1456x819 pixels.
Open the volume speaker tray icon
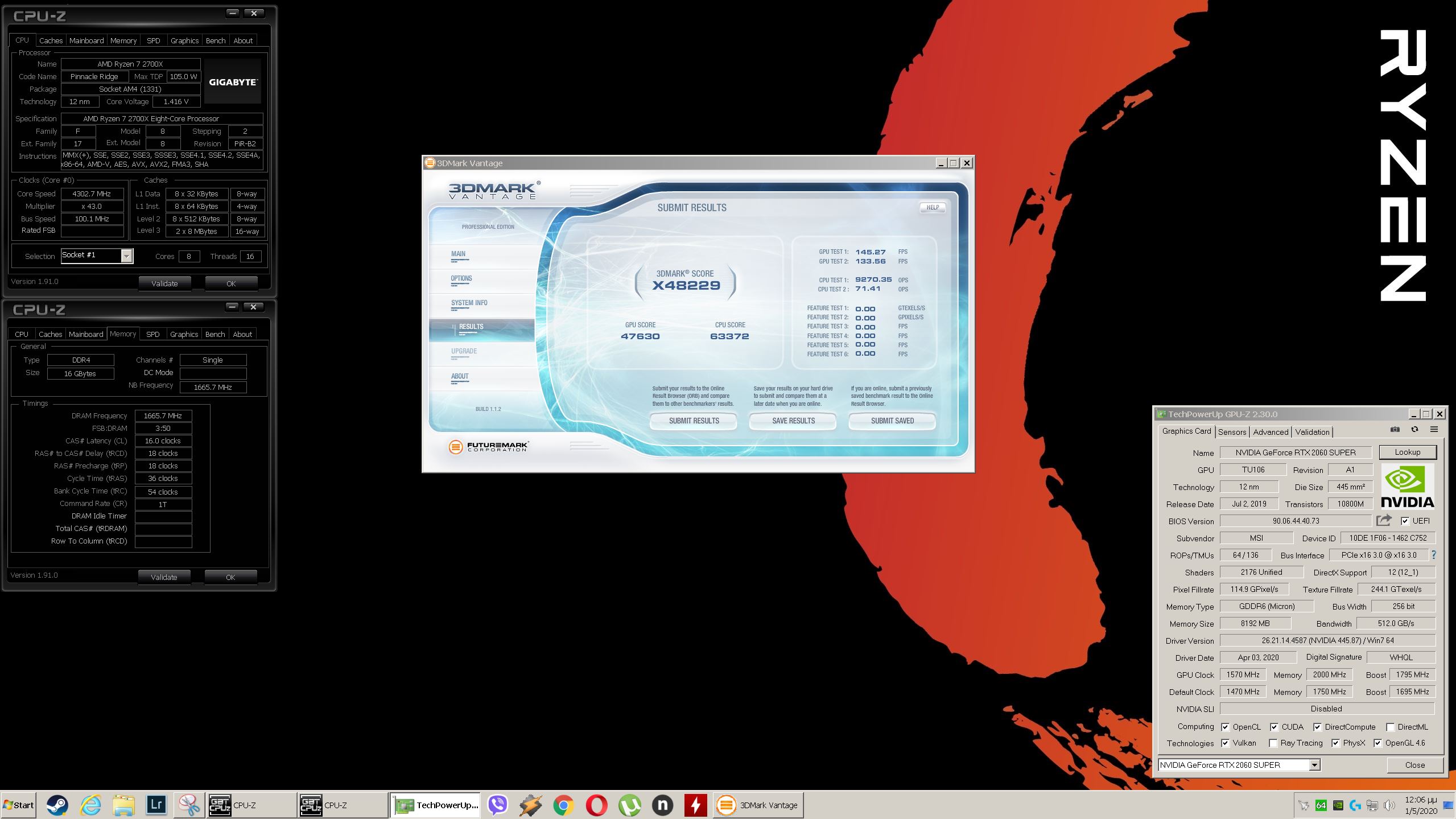(1389, 805)
